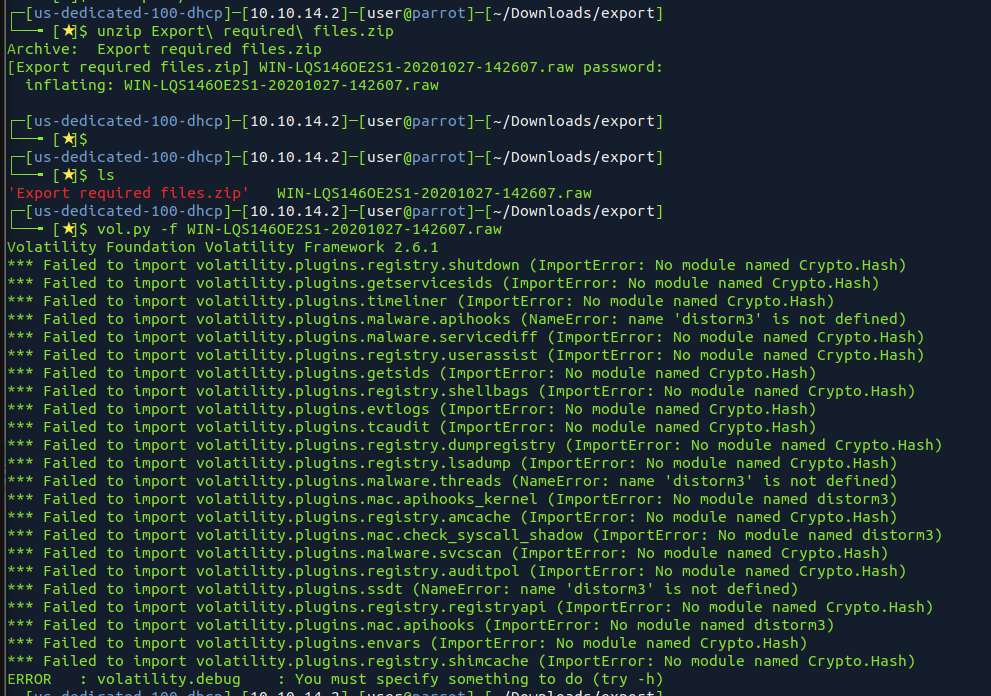Click the registry.lsadump failure line

tap(452, 463)
